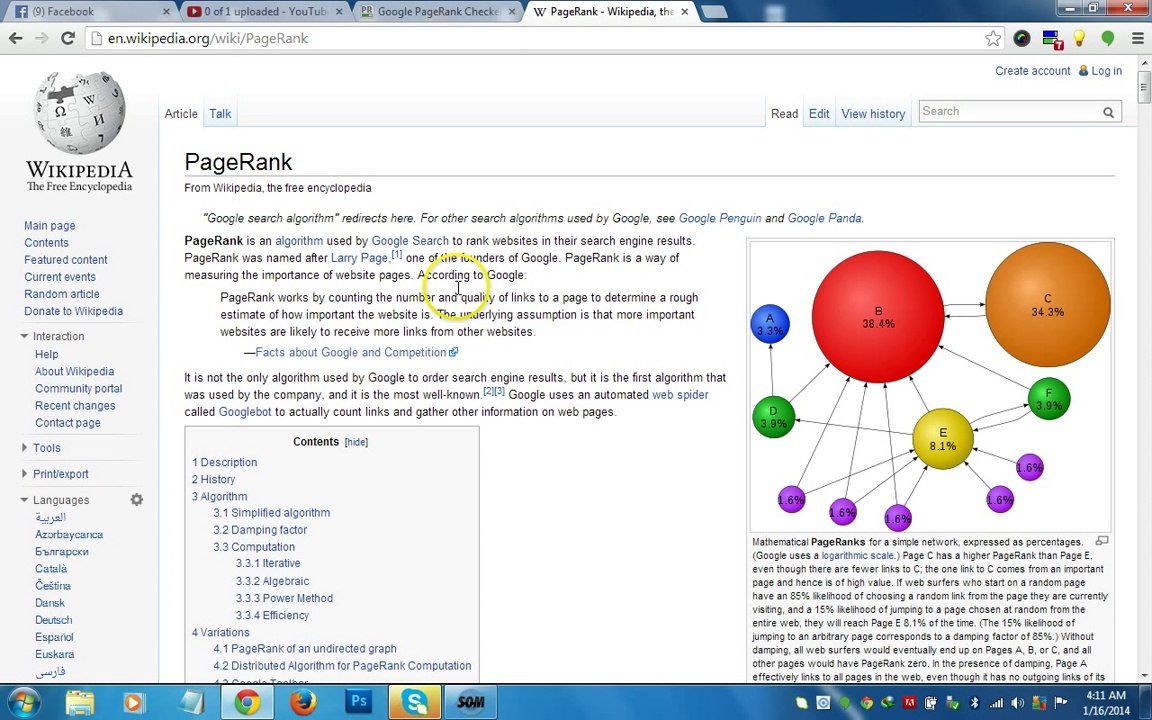This screenshot has width=1152, height=720.
Task: Click the Bluetooth tray icon
Action: [x=975, y=703]
